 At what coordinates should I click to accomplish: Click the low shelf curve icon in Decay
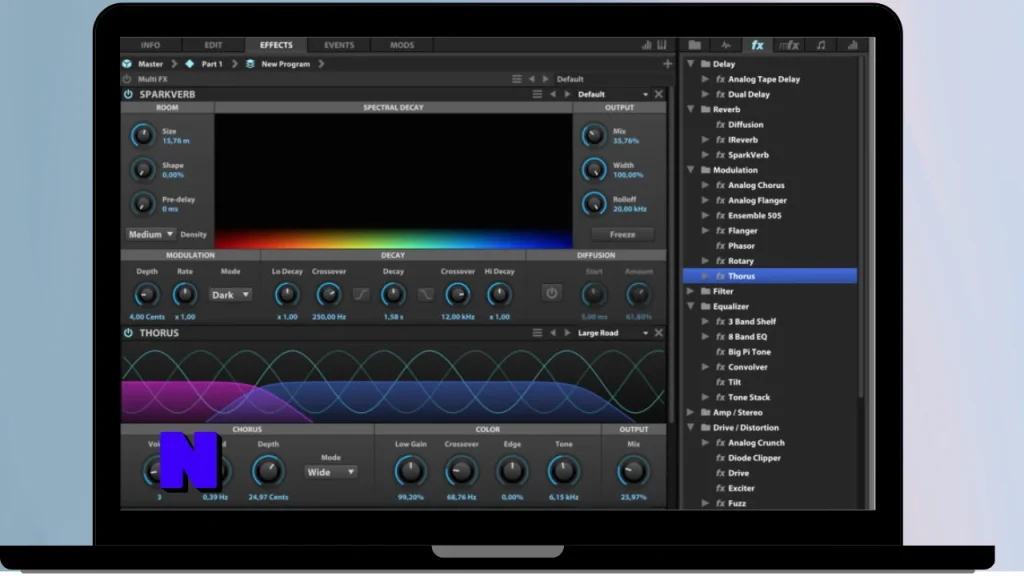point(360,295)
